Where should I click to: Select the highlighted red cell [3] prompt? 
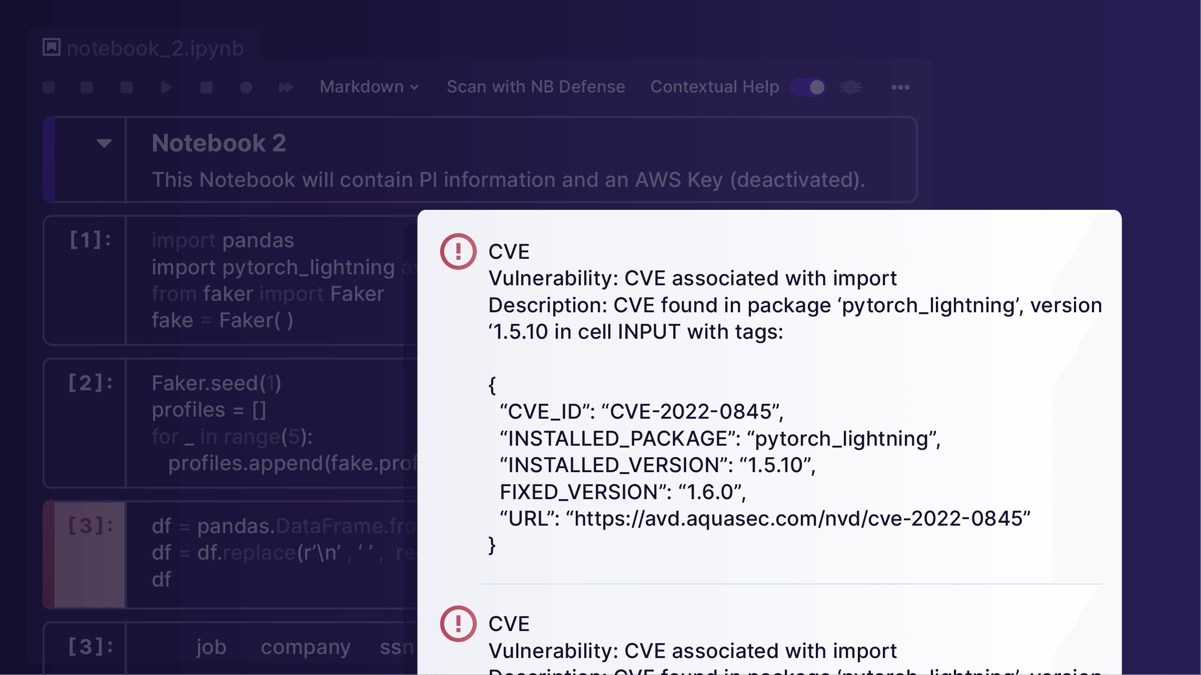point(90,526)
